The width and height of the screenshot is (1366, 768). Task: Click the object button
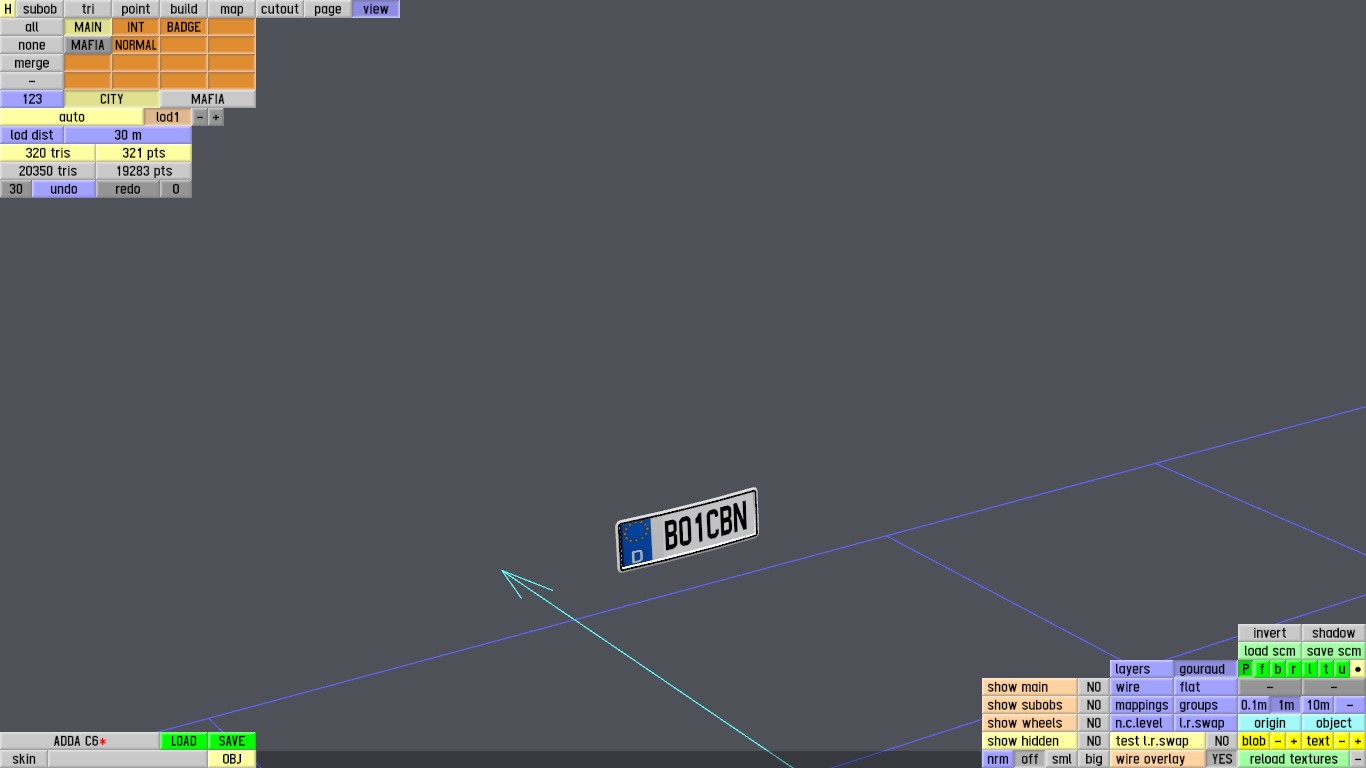tap(1334, 723)
